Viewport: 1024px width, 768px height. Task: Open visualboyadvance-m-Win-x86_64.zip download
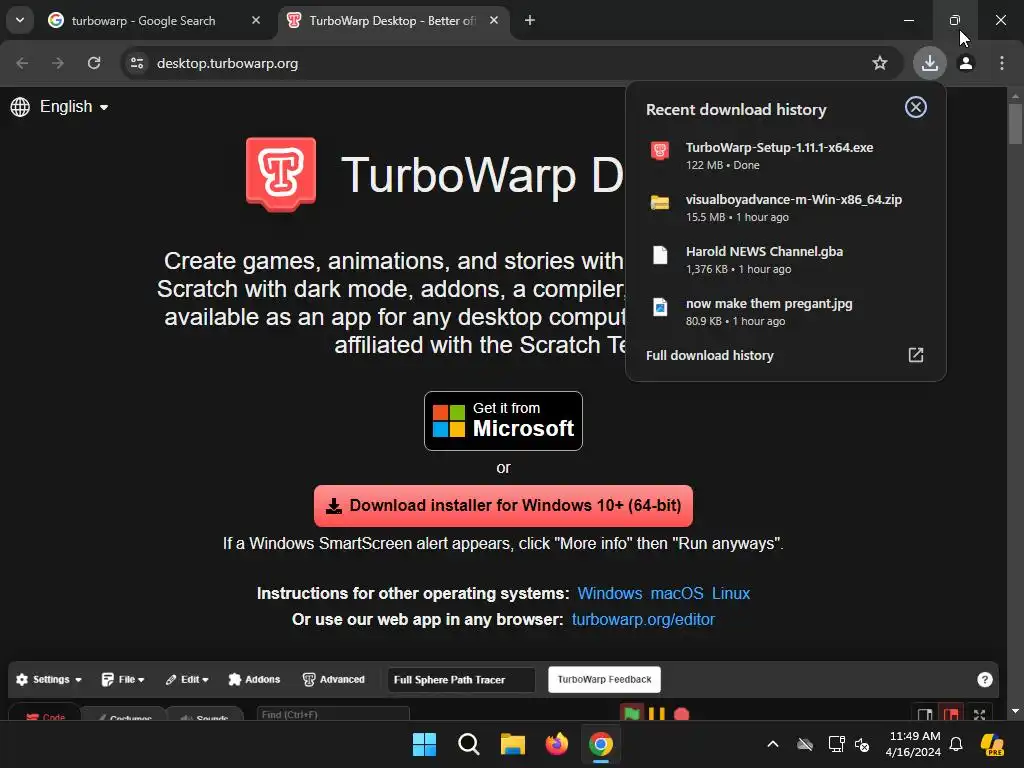(x=786, y=208)
